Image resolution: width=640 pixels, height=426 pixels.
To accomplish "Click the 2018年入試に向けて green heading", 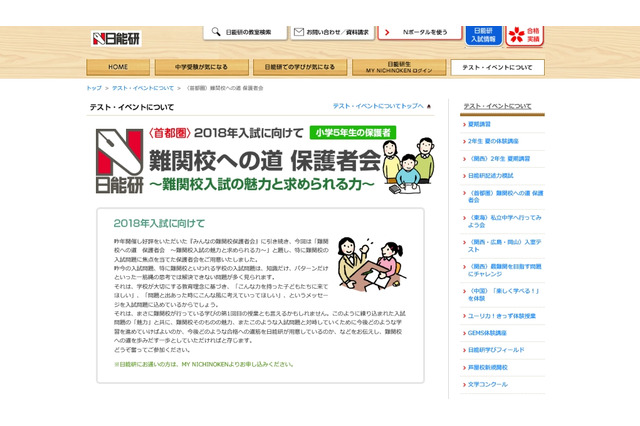I will point(159,224).
